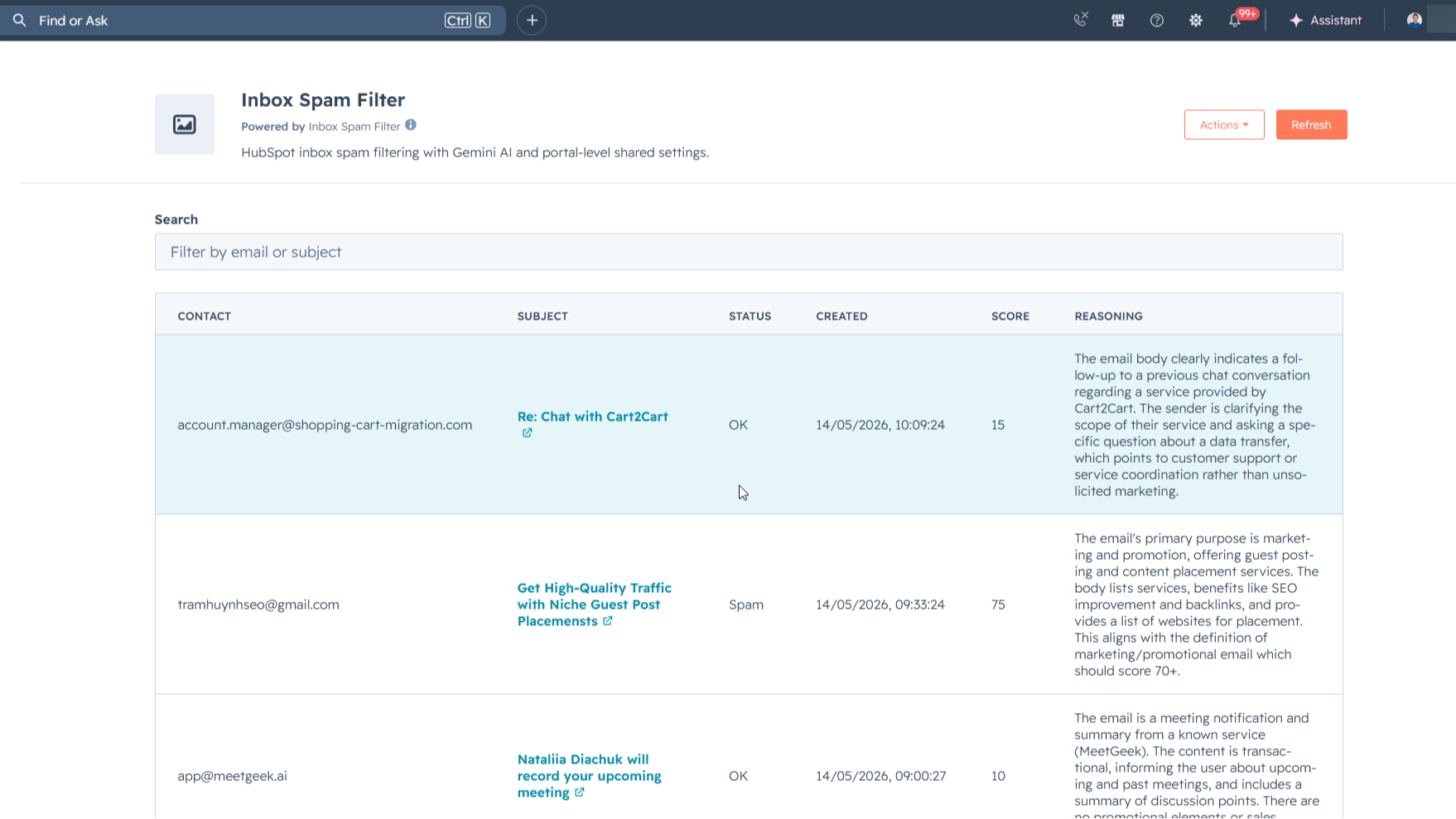Click the info icon beside Powered by

tap(411, 125)
